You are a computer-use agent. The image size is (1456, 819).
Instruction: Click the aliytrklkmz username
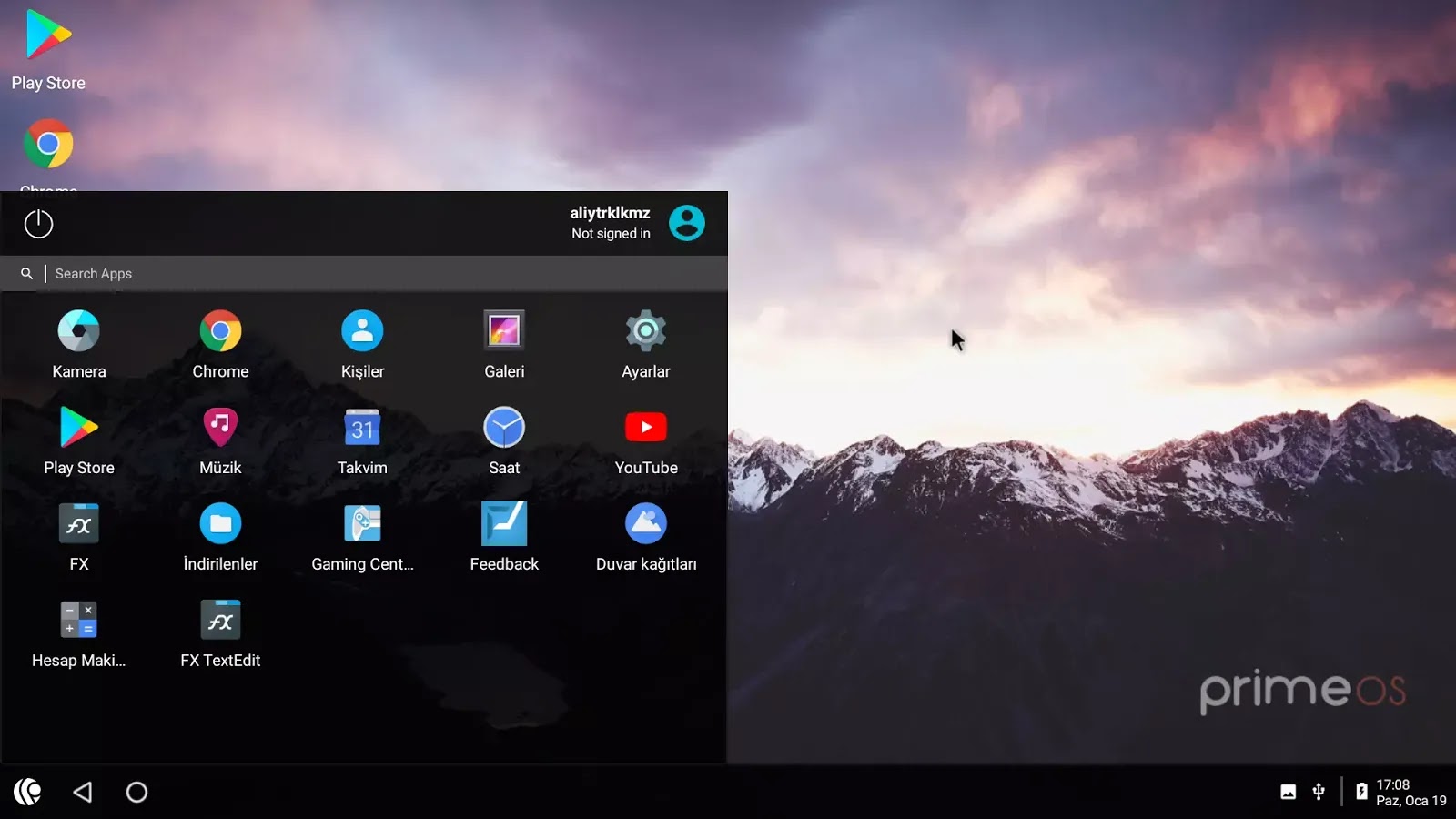pos(610,213)
